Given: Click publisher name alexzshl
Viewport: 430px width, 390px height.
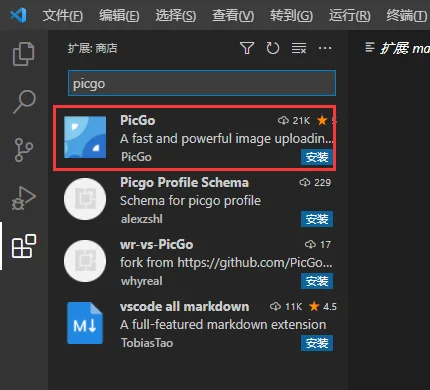Looking at the screenshot, I should point(142,219).
